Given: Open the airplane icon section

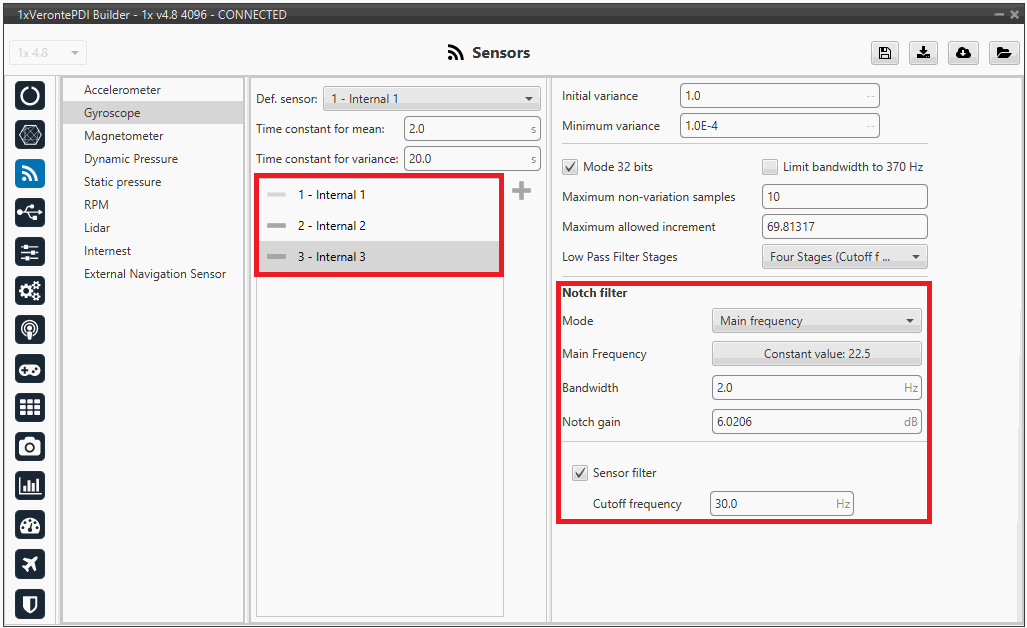Looking at the screenshot, I should [x=30, y=564].
